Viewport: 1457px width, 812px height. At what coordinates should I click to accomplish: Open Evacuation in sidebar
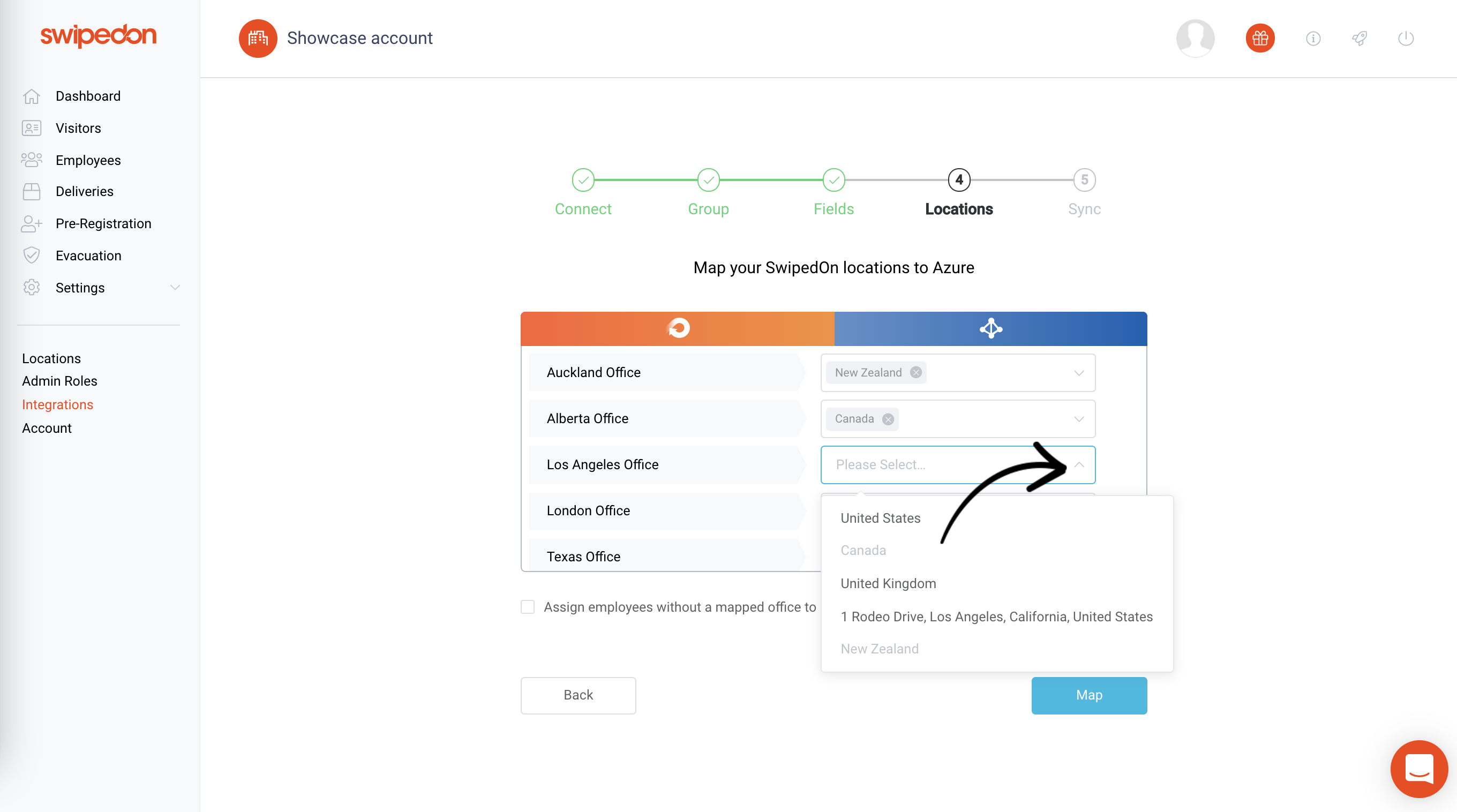pyautogui.click(x=88, y=255)
